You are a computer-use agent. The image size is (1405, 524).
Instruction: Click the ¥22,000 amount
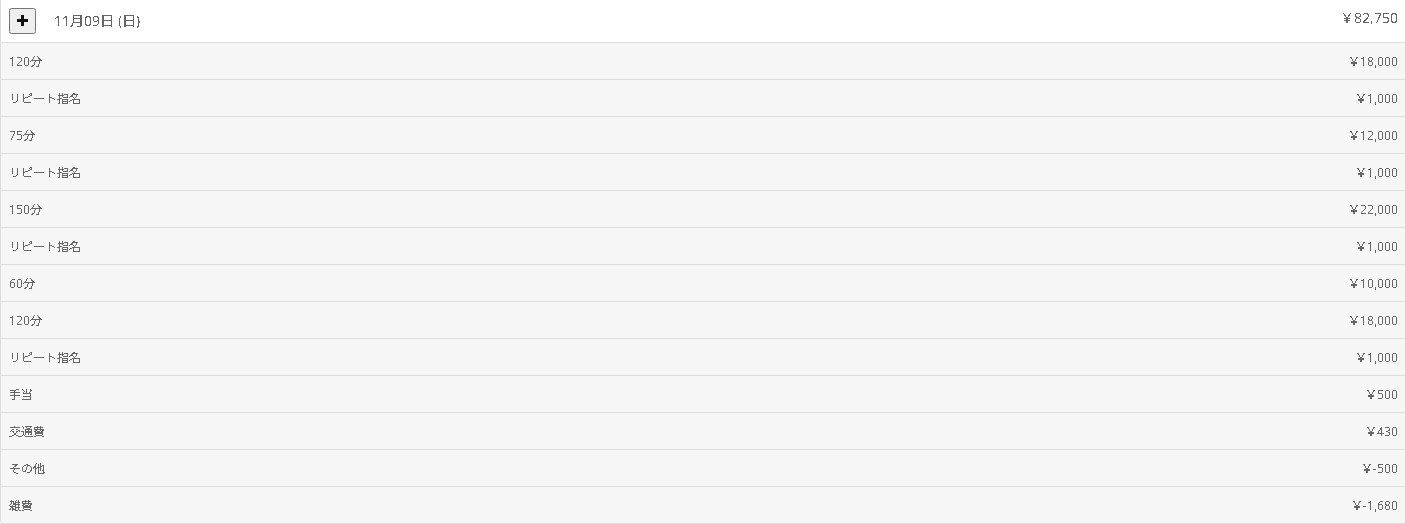point(1373,210)
